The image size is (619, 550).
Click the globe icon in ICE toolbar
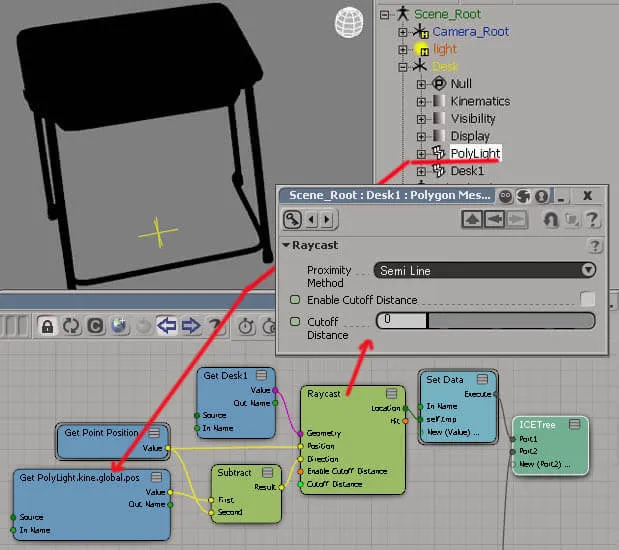[119, 326]
